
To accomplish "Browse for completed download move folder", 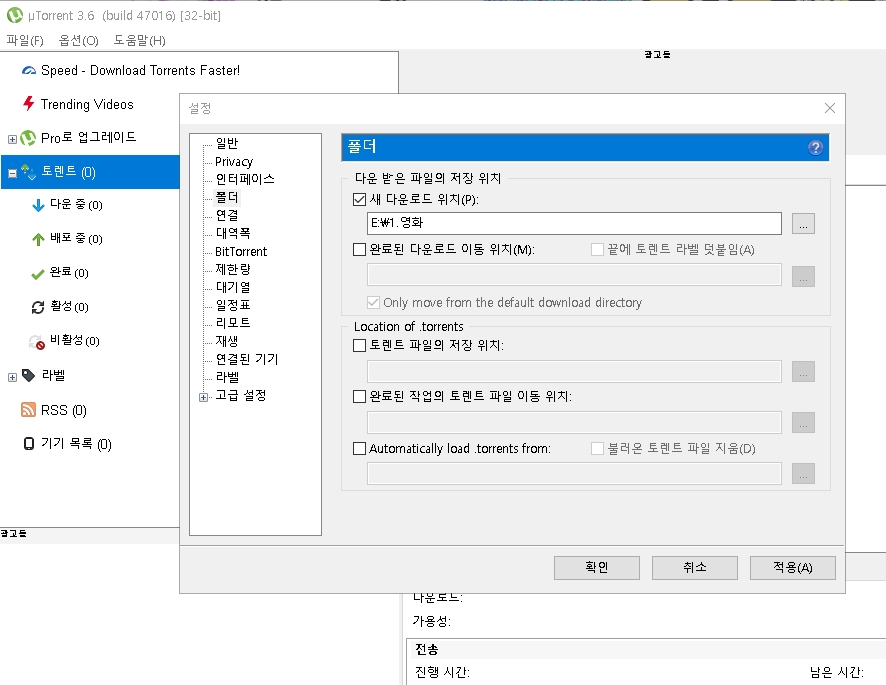I will click(803, 276).
